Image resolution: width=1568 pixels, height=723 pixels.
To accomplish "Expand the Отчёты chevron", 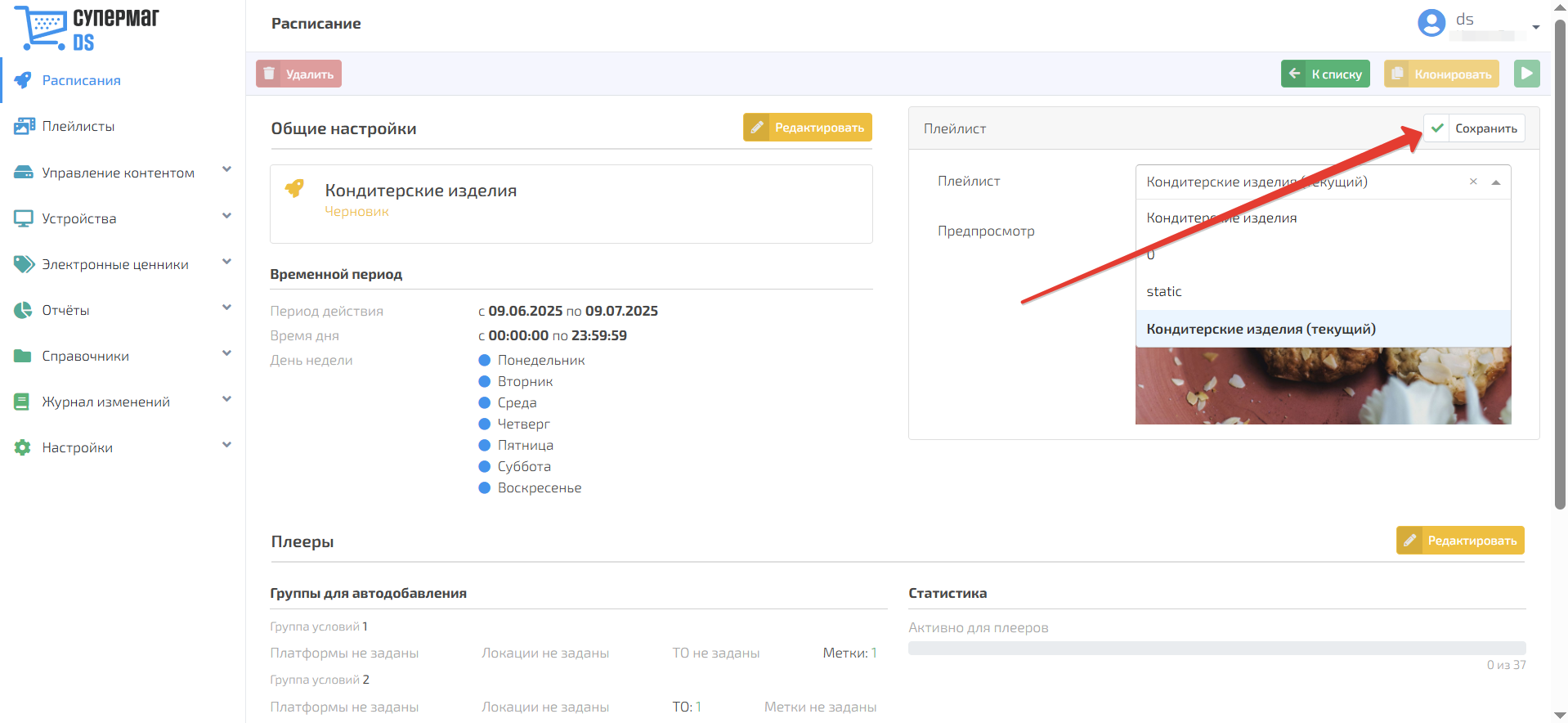I will tap(226, 308).
